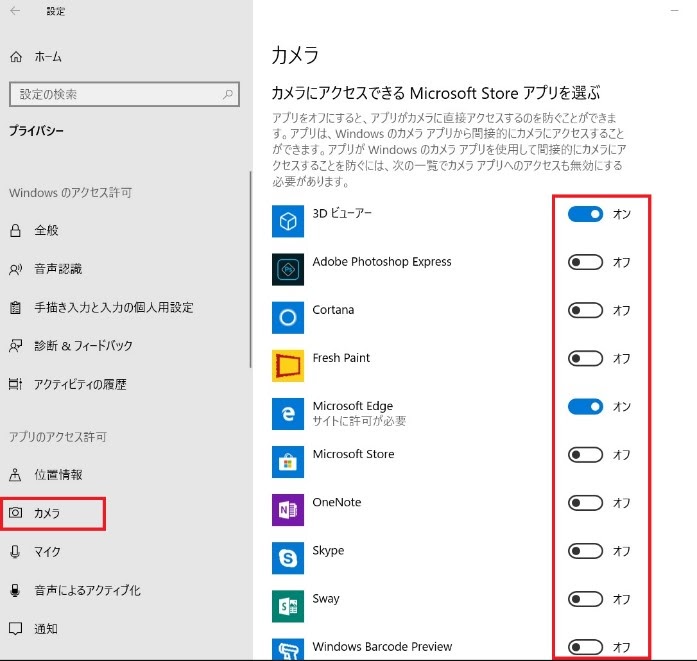Click the Adobe Photoshop Express app icon
This screenshot has height=661, width=697.
288,269
